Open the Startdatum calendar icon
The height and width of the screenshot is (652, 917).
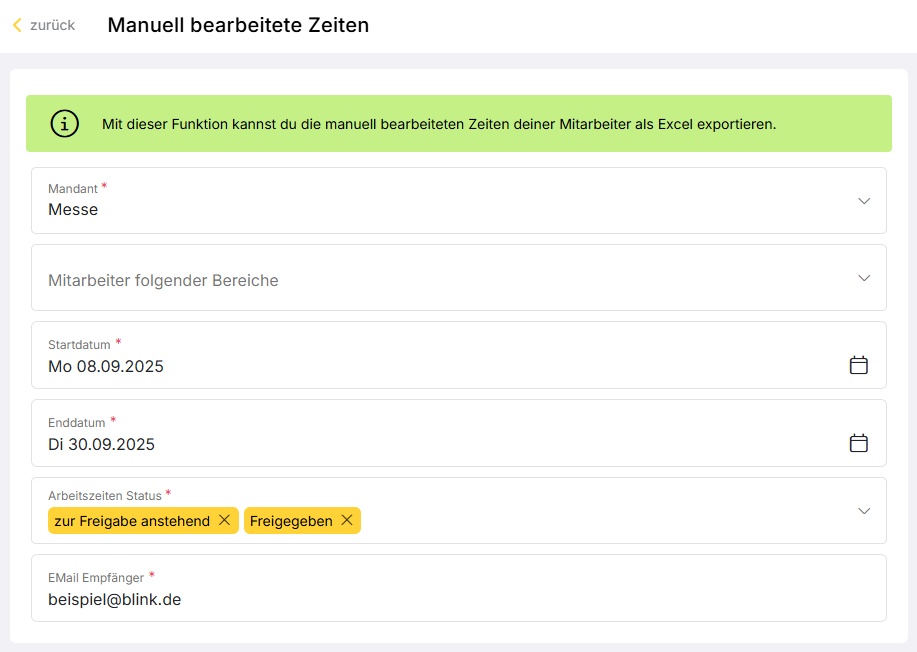[x=858, y=365]
